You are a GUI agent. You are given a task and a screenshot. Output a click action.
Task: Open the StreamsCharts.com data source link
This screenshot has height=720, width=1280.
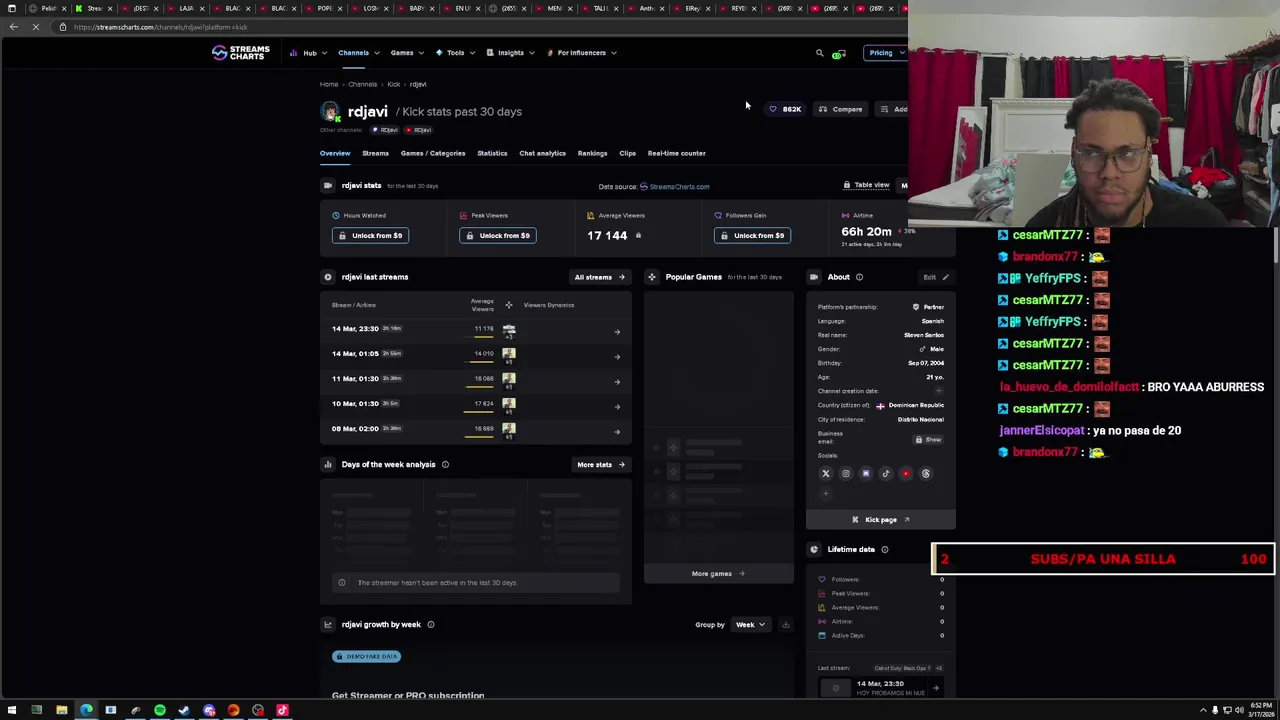(x=675, y=186)
